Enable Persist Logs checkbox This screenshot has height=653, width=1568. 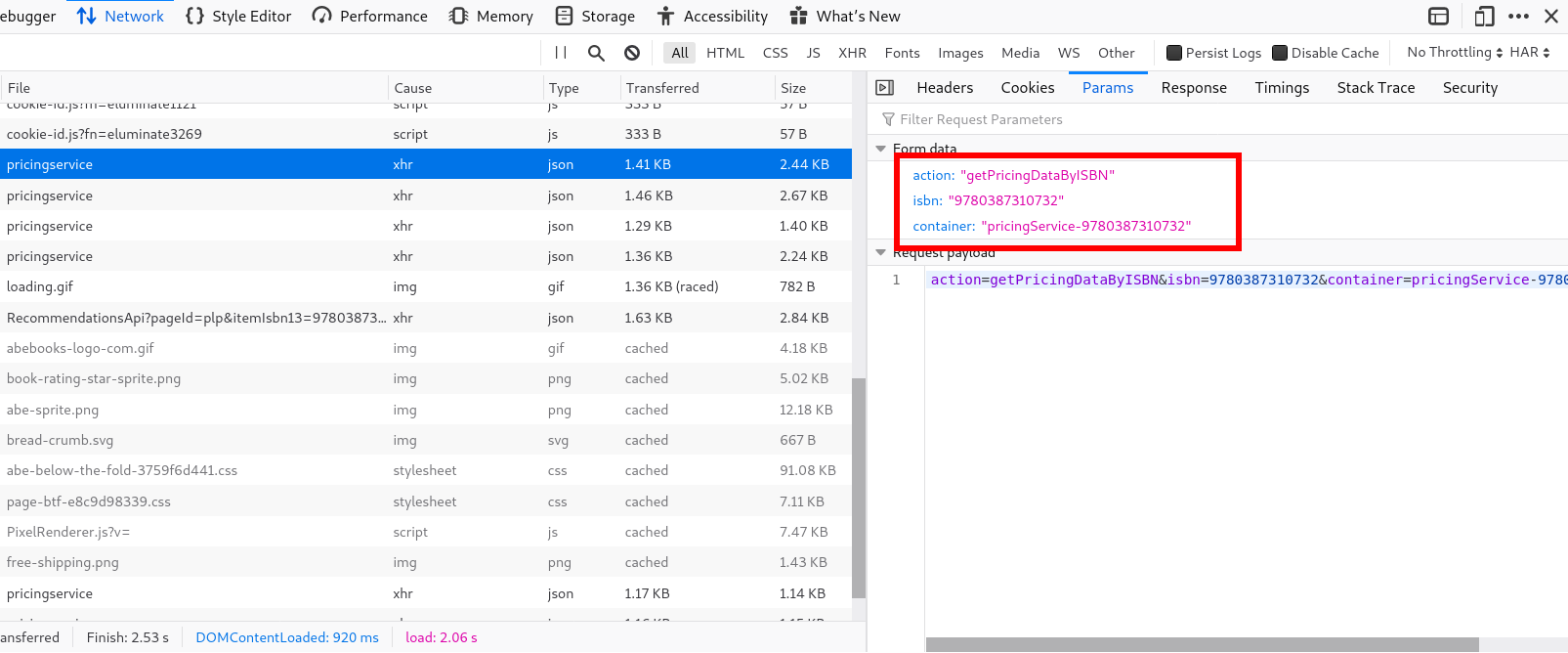coord(1174,53)
